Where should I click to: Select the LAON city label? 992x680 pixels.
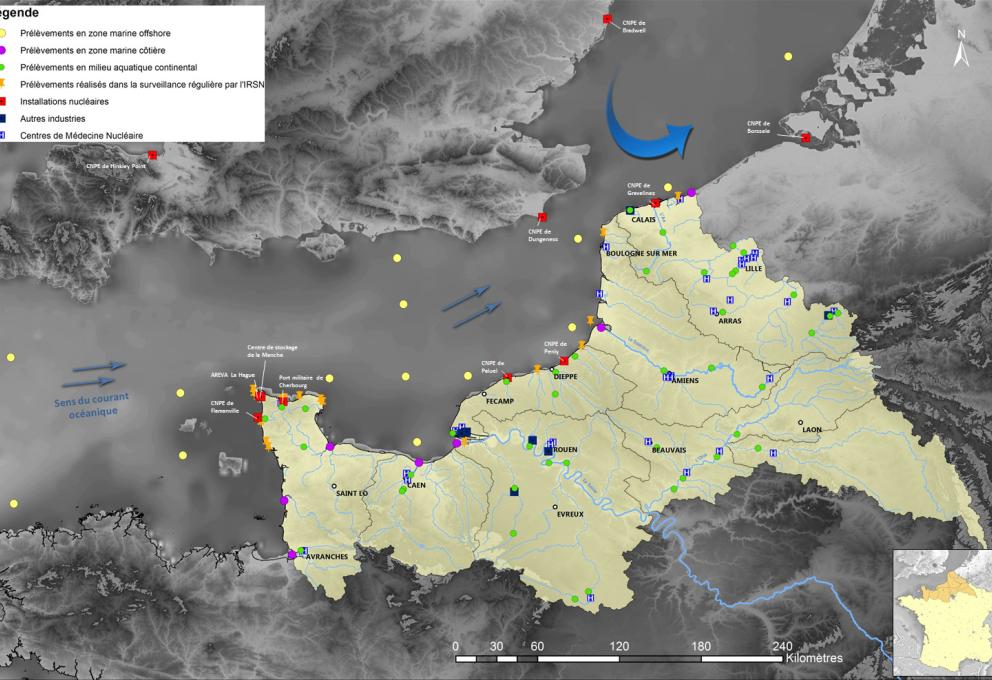(x=813, y=430)
